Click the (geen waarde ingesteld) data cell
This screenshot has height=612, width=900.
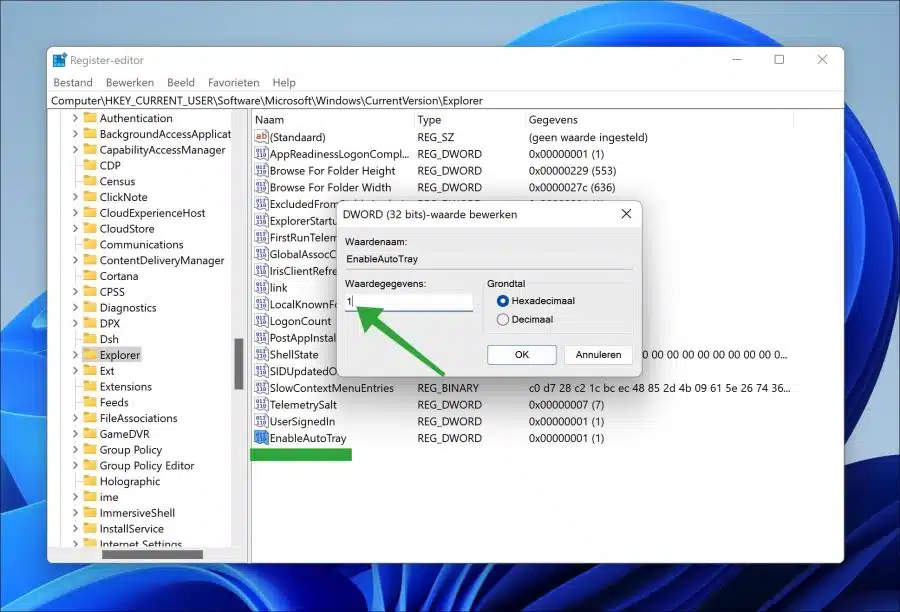click(588, 137)
